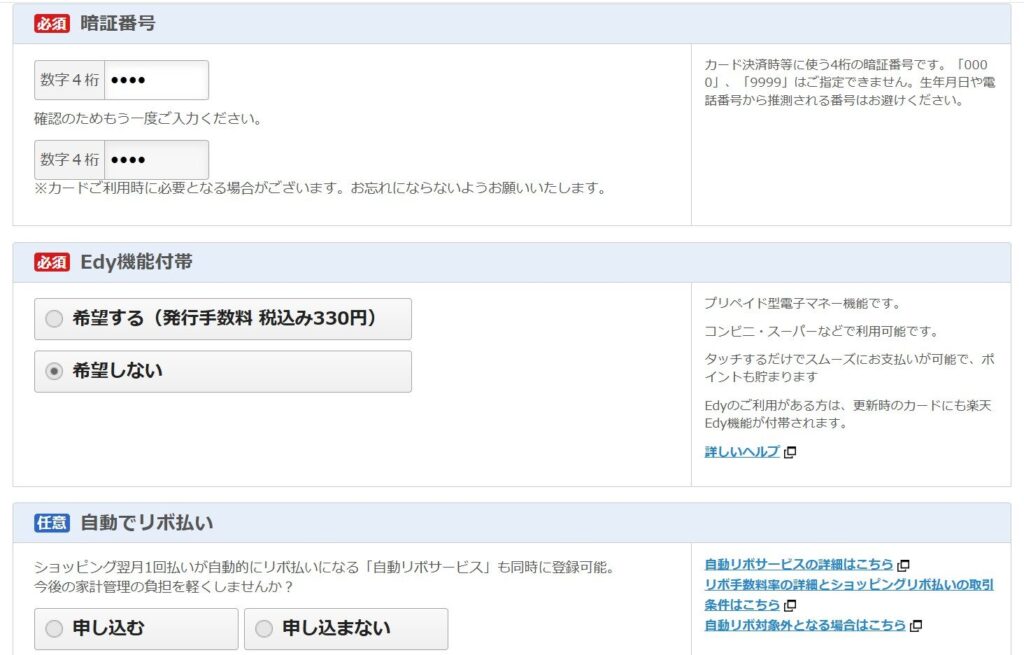1024x655 pixels.
Task: Click the Edy機能付帯 section heading
Action: (136, 262)
